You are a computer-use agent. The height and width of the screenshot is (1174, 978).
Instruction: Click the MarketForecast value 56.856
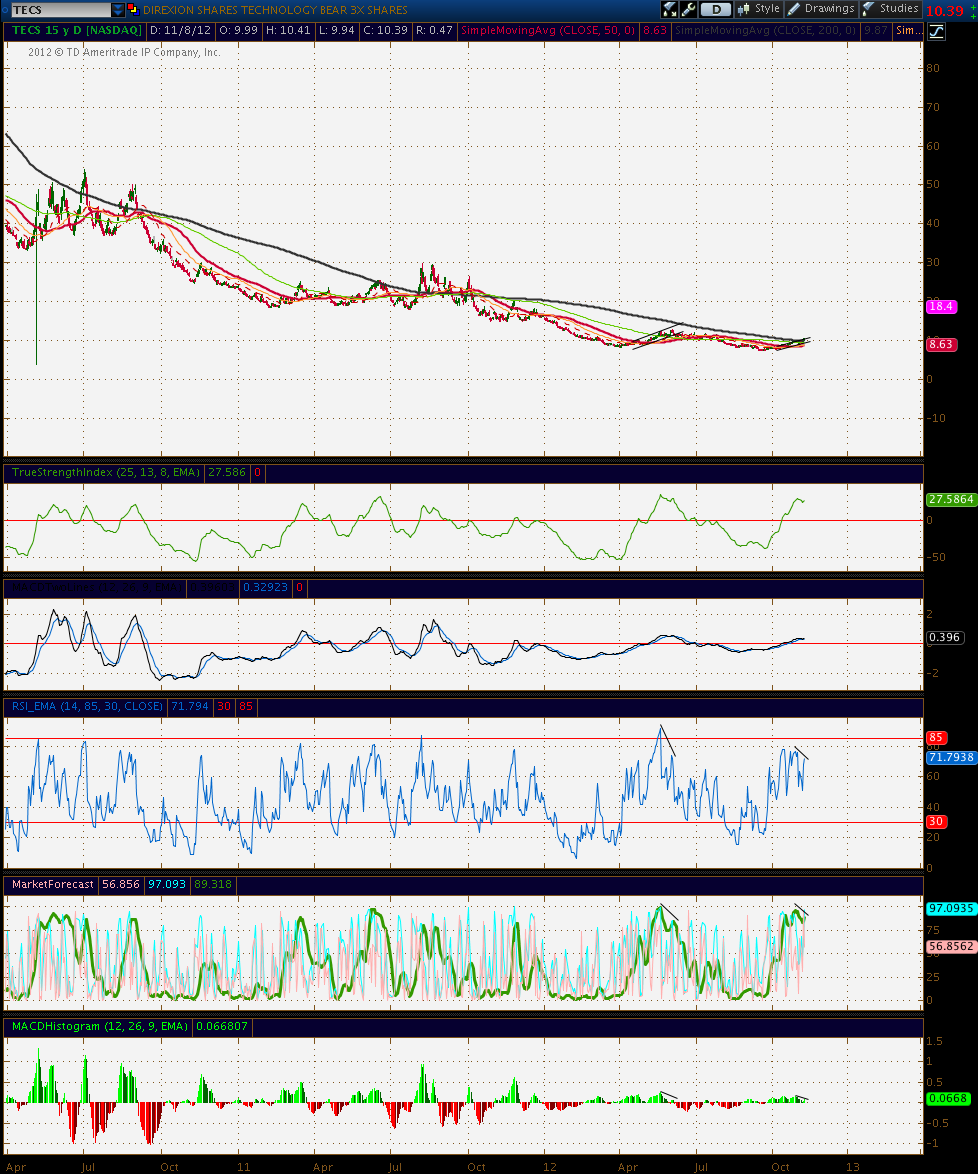pos(121,884)
